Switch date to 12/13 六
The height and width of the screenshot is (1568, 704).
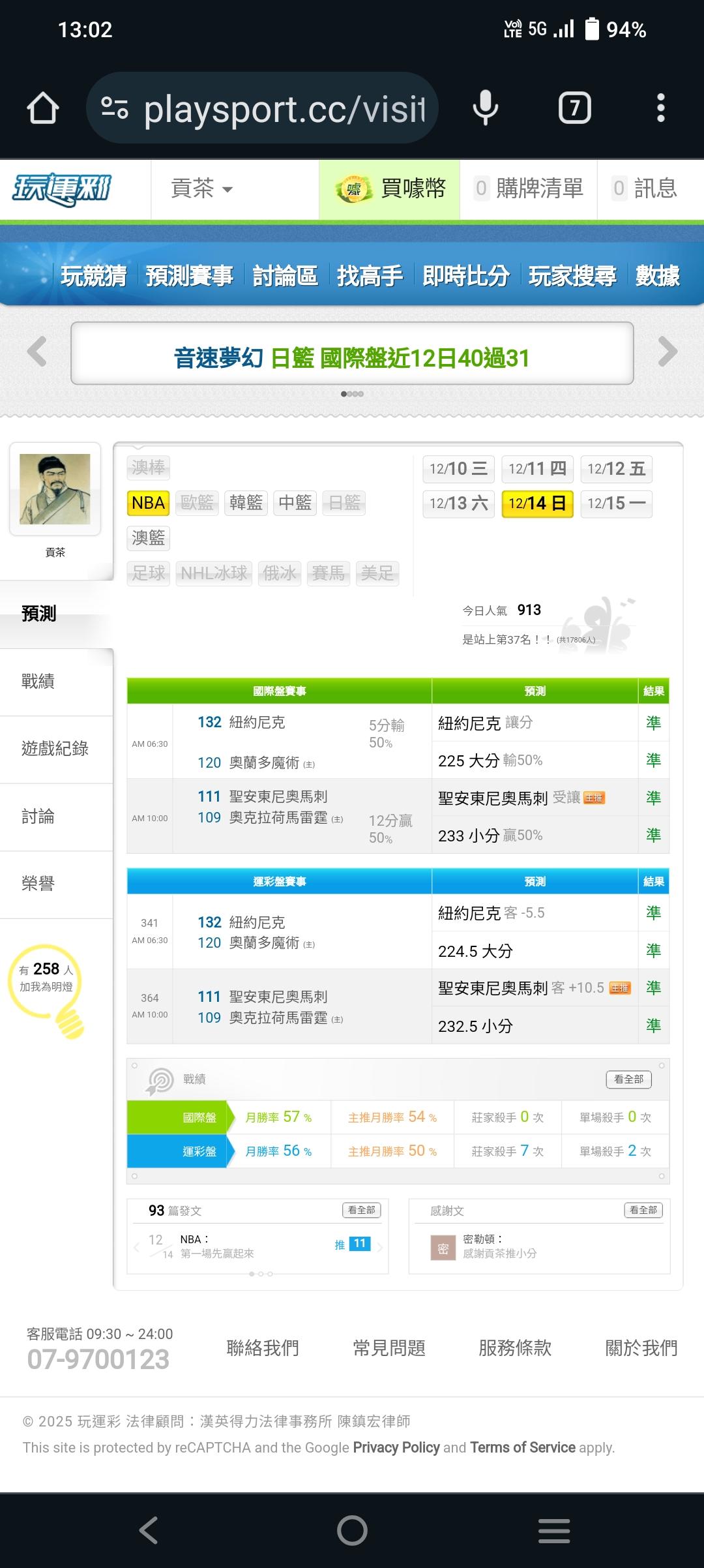(458, 504)
